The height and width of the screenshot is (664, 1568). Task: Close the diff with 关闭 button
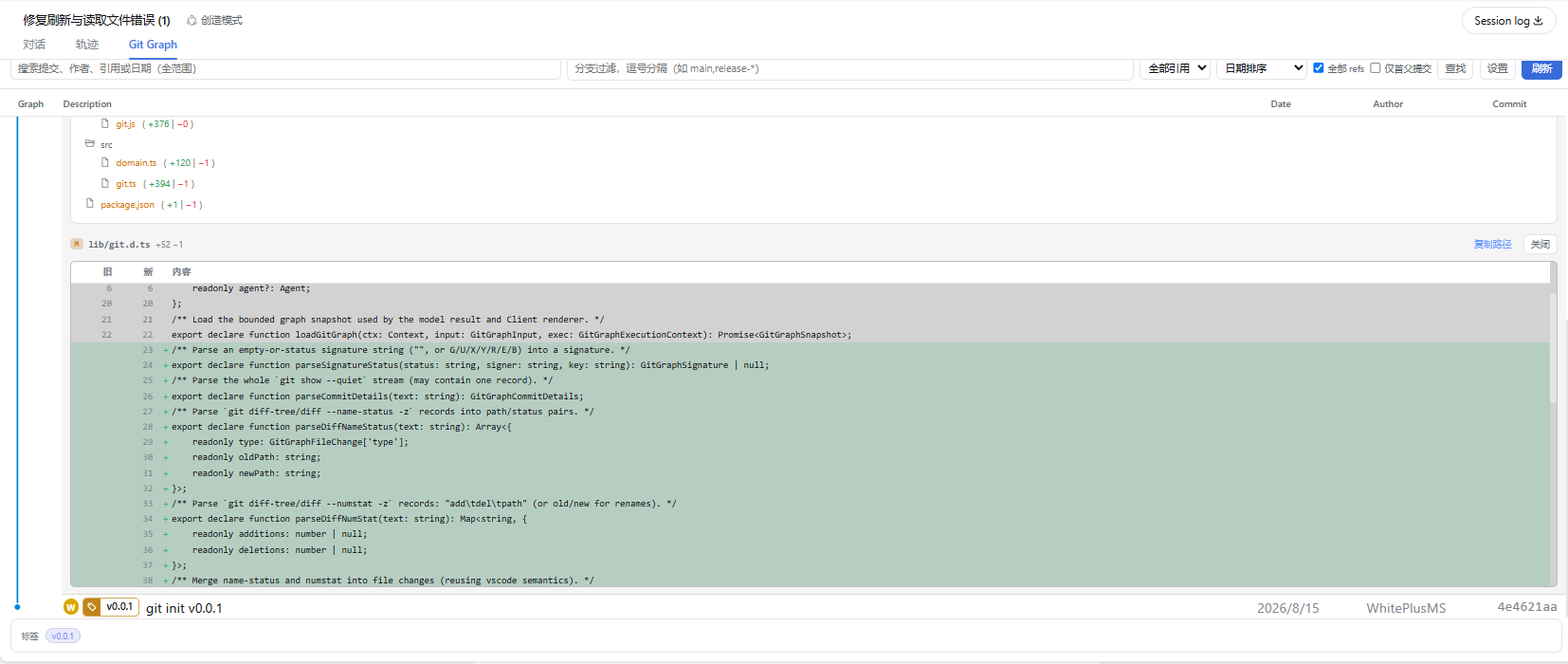[x=1541, y=244]
